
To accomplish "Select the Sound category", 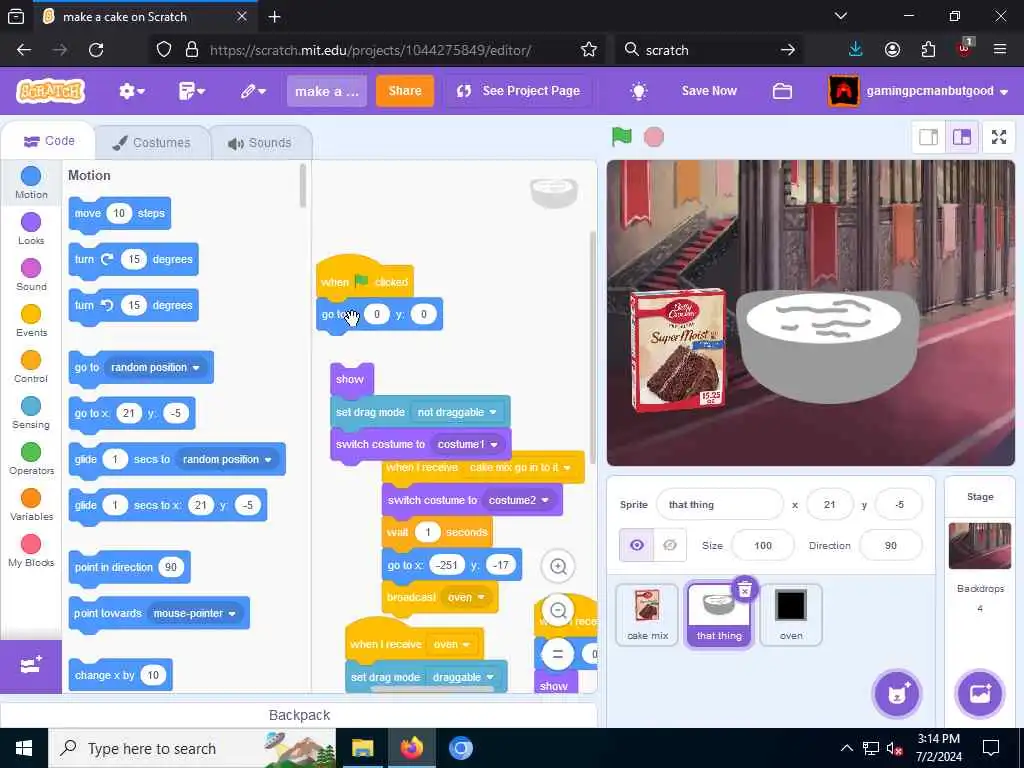I will [x=31, y=274].
